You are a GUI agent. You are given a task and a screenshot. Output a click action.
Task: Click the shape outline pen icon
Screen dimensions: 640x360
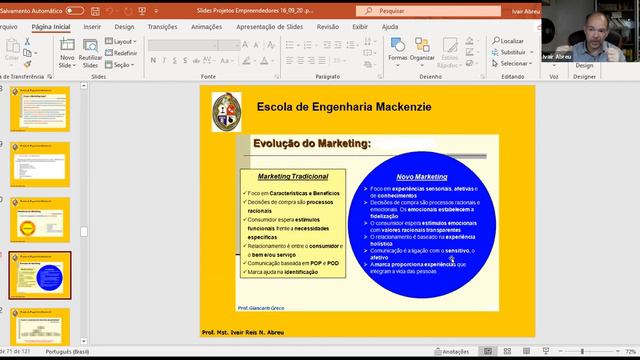click(469, 52)
